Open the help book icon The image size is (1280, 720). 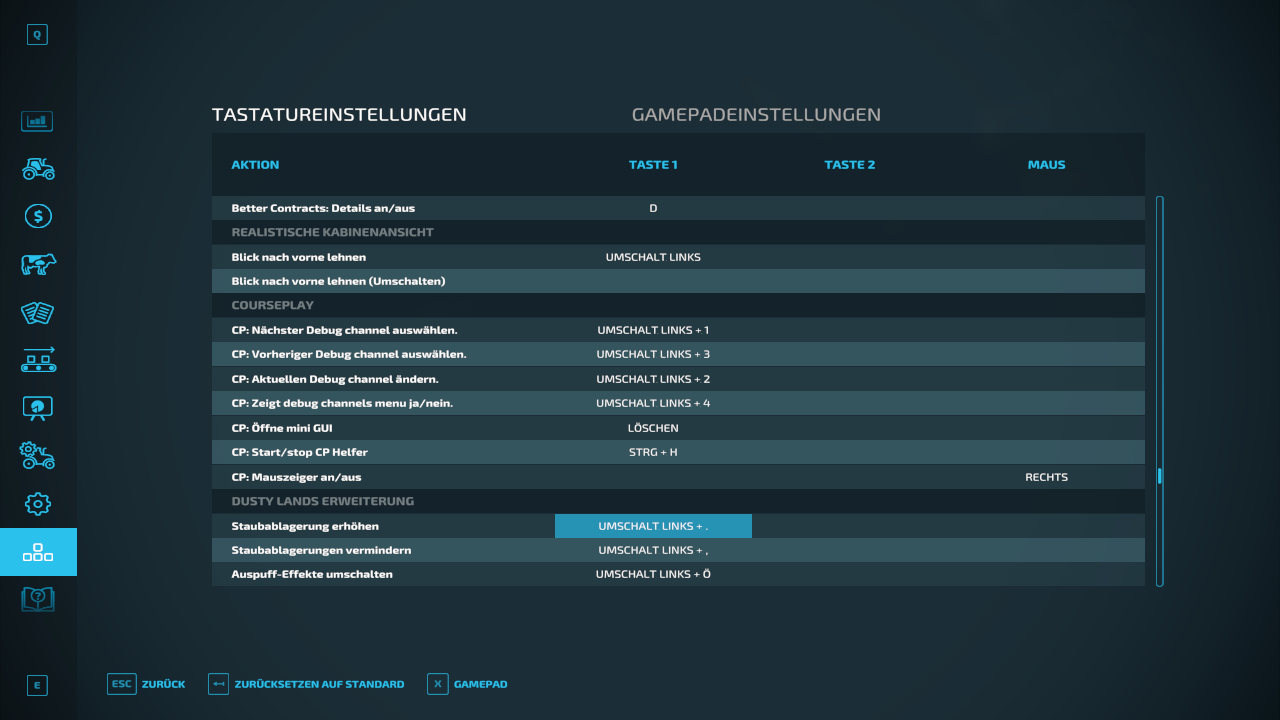pyautogui.click(x=38, y=600)
